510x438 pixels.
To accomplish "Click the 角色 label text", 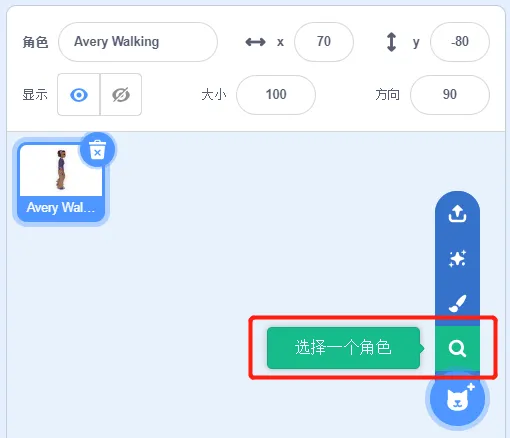I will point(35,42).
